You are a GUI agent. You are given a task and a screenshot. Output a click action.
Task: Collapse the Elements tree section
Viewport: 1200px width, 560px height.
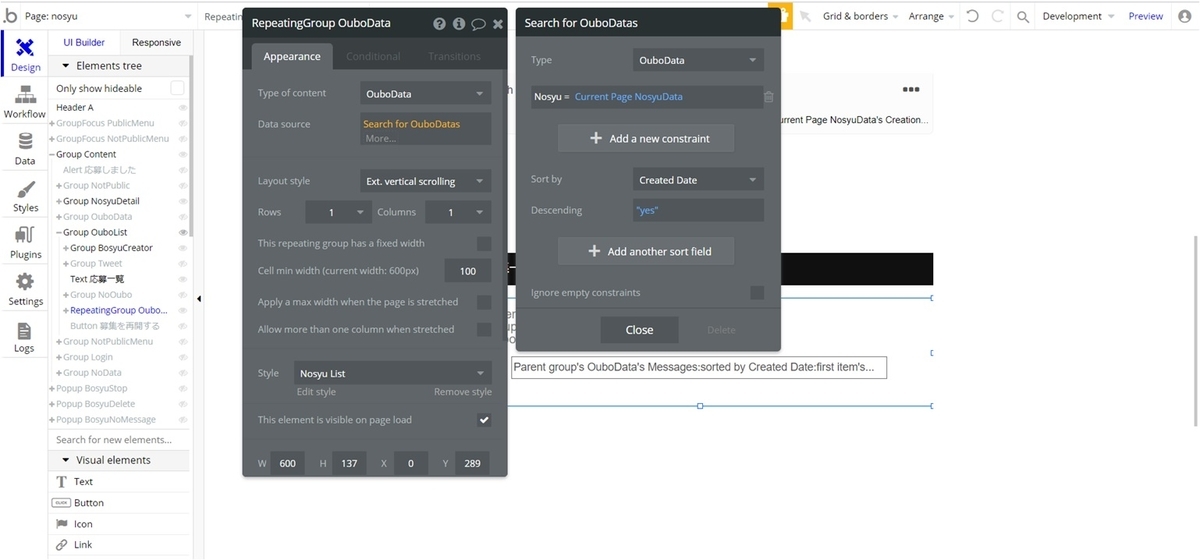coord(66,65)
